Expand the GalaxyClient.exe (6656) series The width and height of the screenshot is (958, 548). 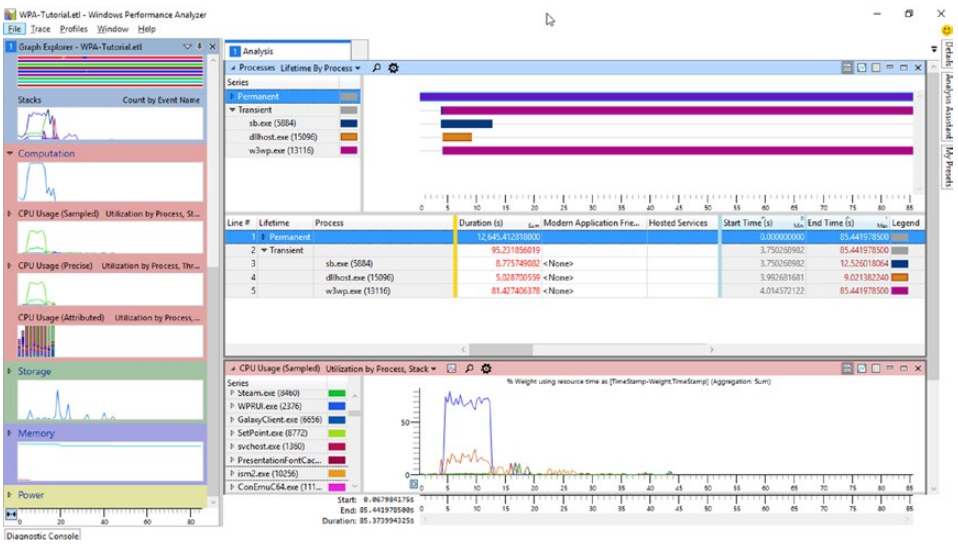click(232, 420)
